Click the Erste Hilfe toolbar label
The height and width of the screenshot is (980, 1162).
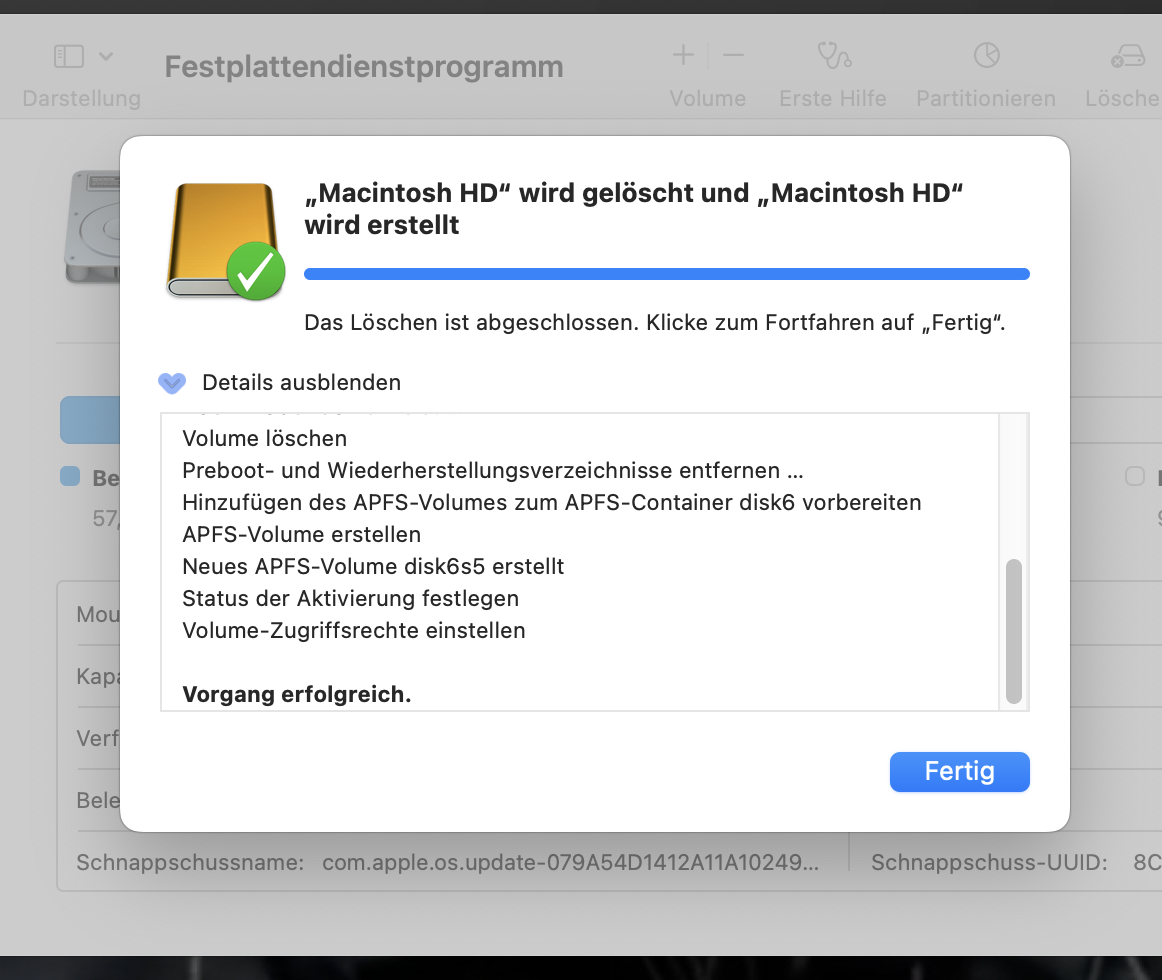tap(832, 99)
